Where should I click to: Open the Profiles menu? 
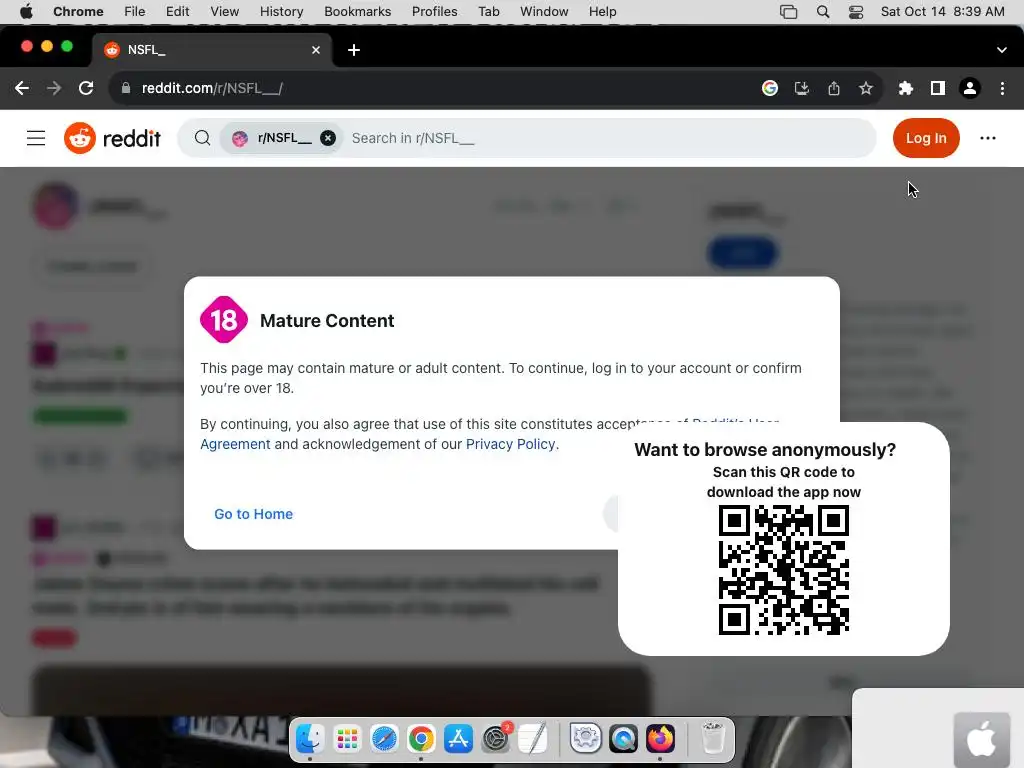tap(434, 11)
